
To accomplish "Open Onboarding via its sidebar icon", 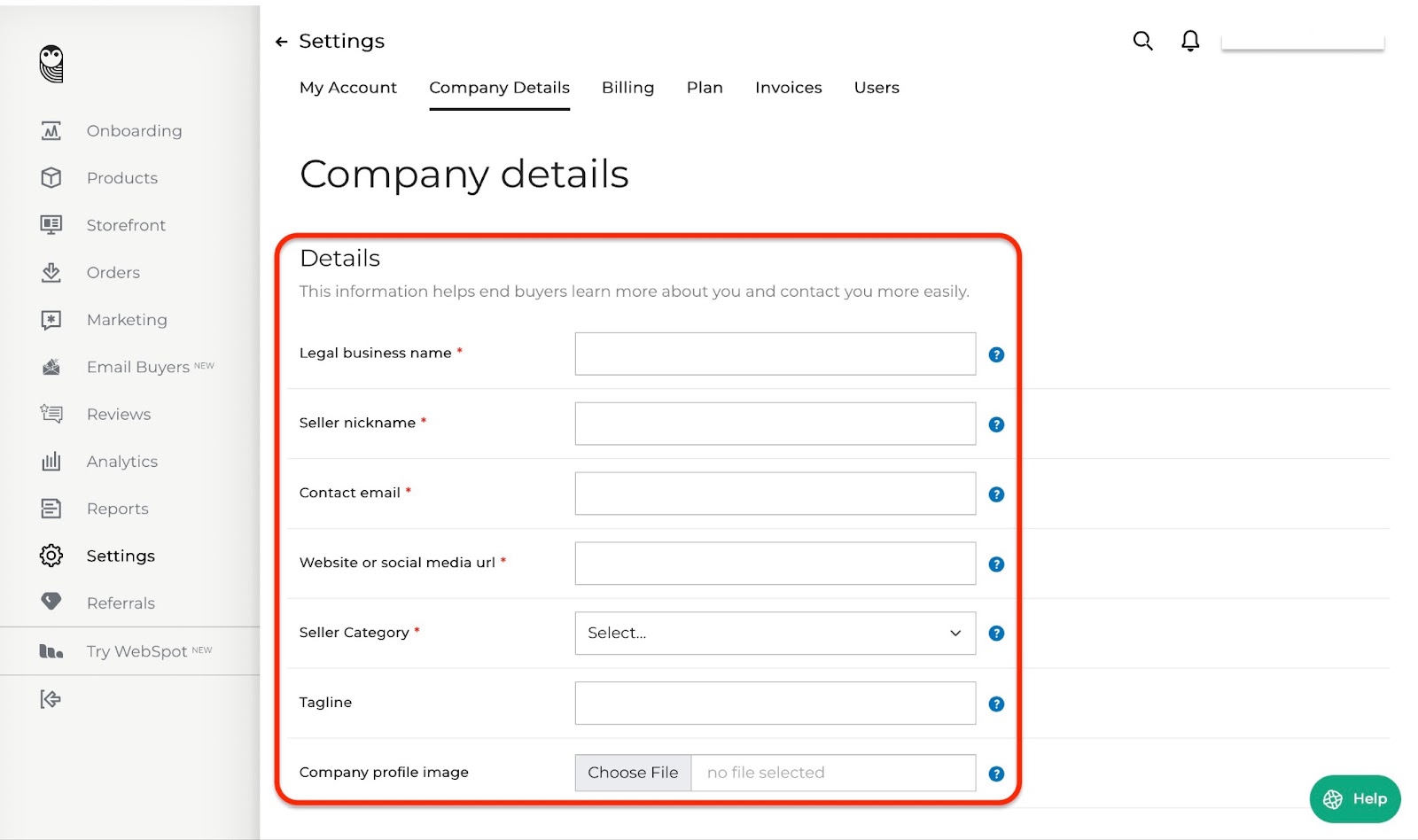I will click(51, 131).
